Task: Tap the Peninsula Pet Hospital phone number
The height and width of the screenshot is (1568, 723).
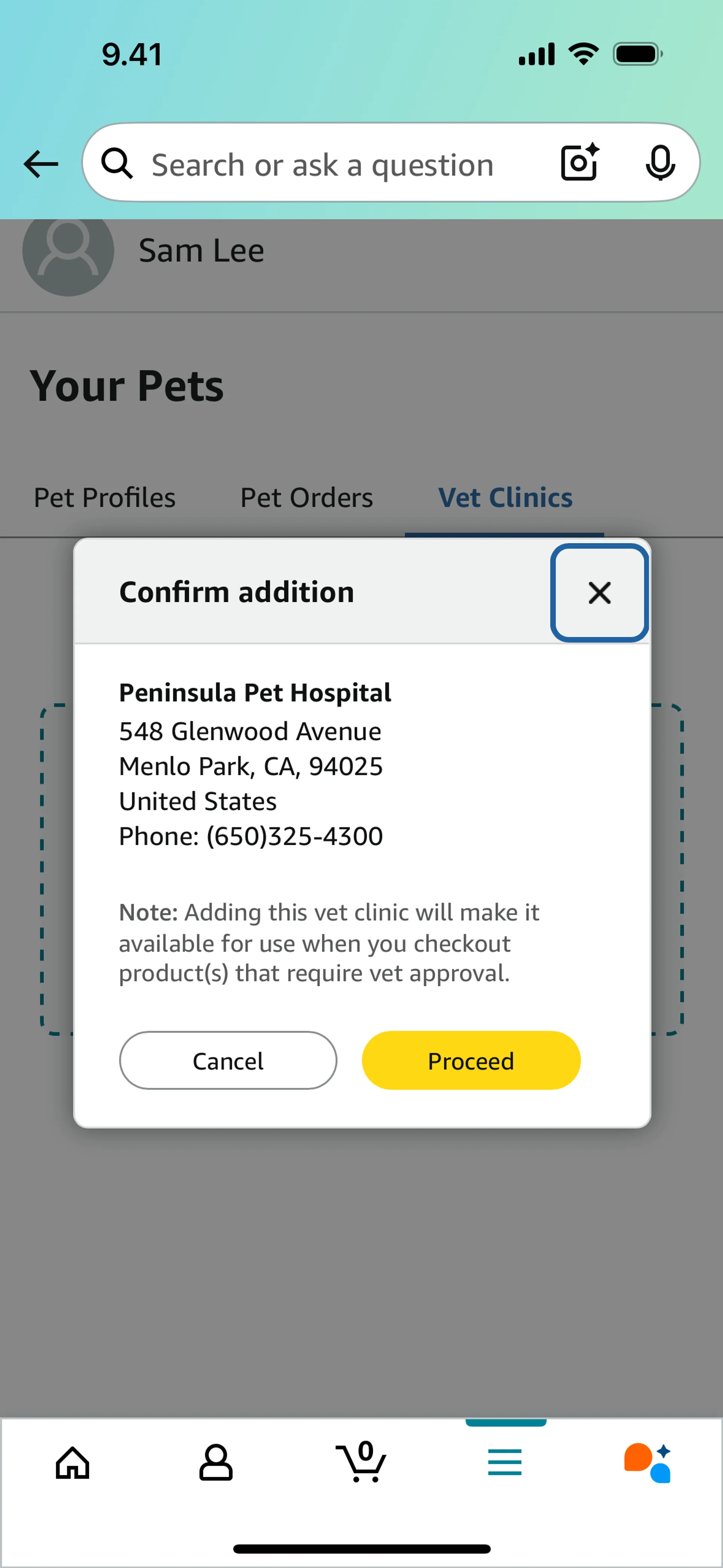Action: point(294,836)
